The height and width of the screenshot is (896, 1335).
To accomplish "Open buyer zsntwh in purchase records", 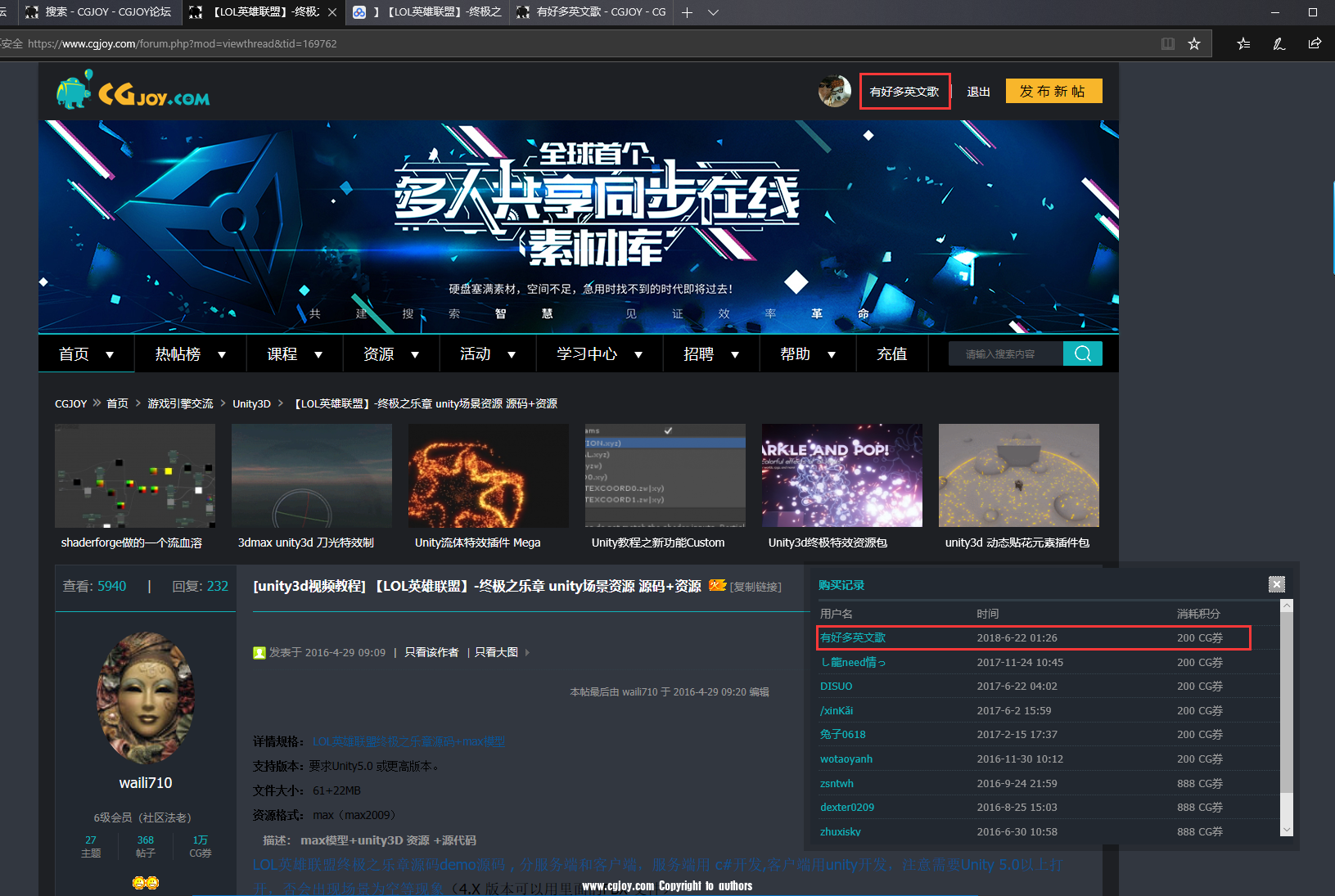I will [837, 783].
